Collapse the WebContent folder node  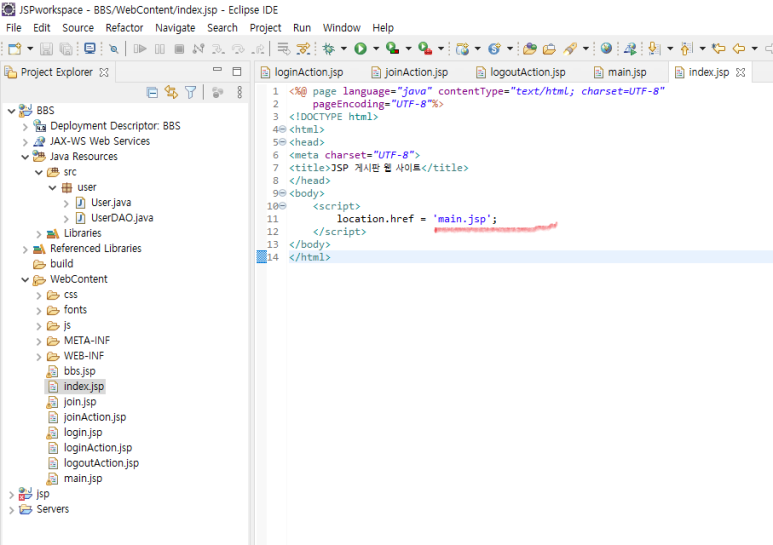coord(25,279)
